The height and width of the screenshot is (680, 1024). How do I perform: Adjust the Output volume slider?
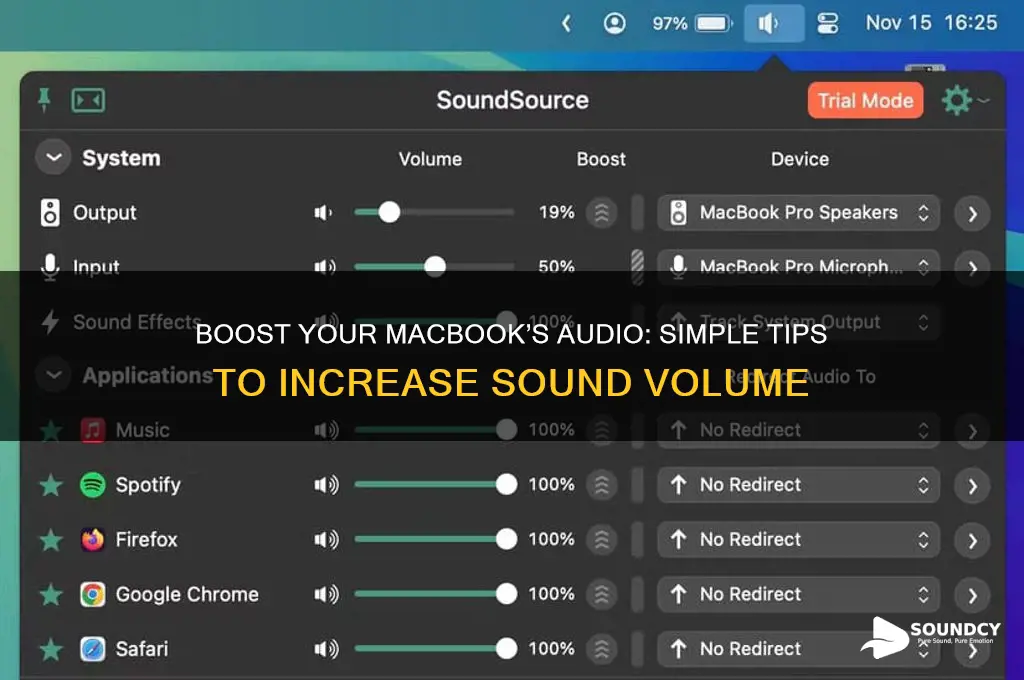click(434, 212)
